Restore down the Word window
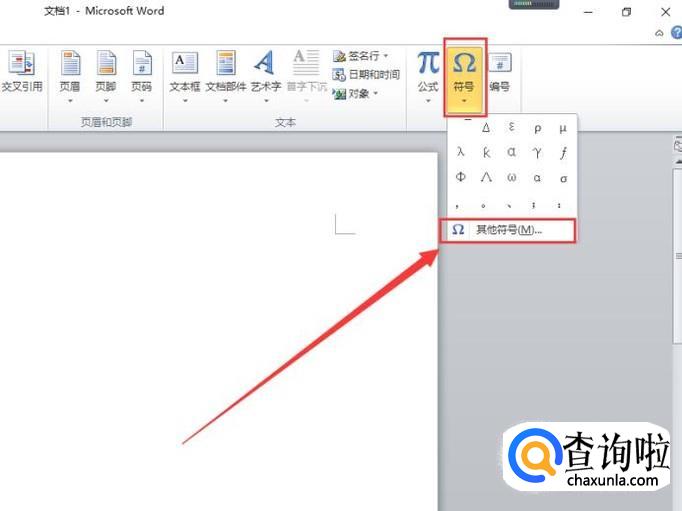 point(626,12)
